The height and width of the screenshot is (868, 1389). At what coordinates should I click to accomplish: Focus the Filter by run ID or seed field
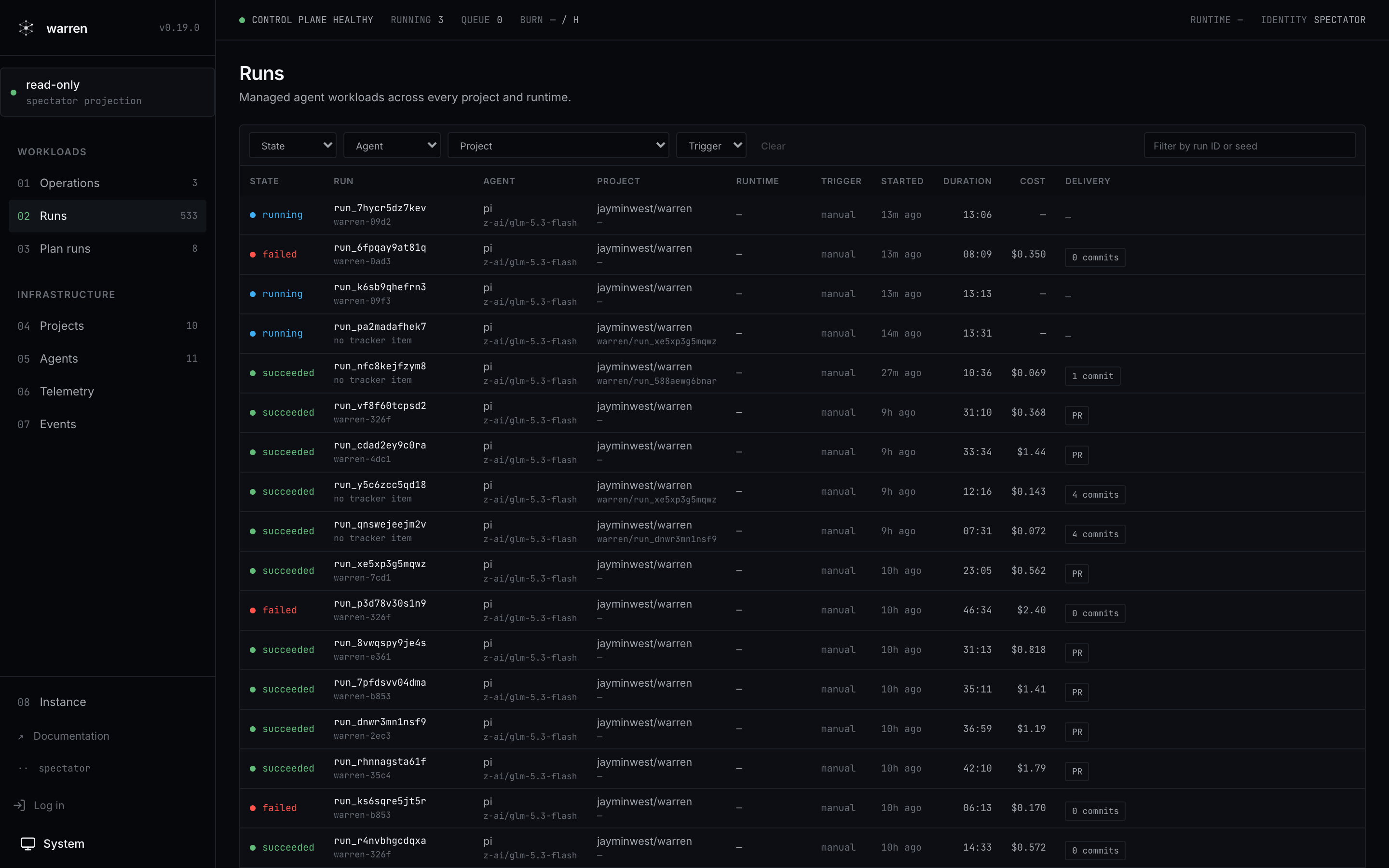click(x=1250, y=146)
